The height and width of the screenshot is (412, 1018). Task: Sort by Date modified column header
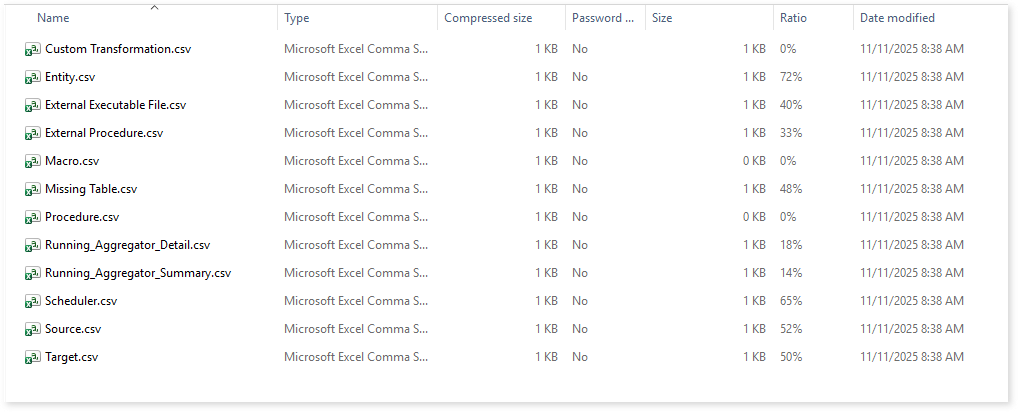(897, 18)
